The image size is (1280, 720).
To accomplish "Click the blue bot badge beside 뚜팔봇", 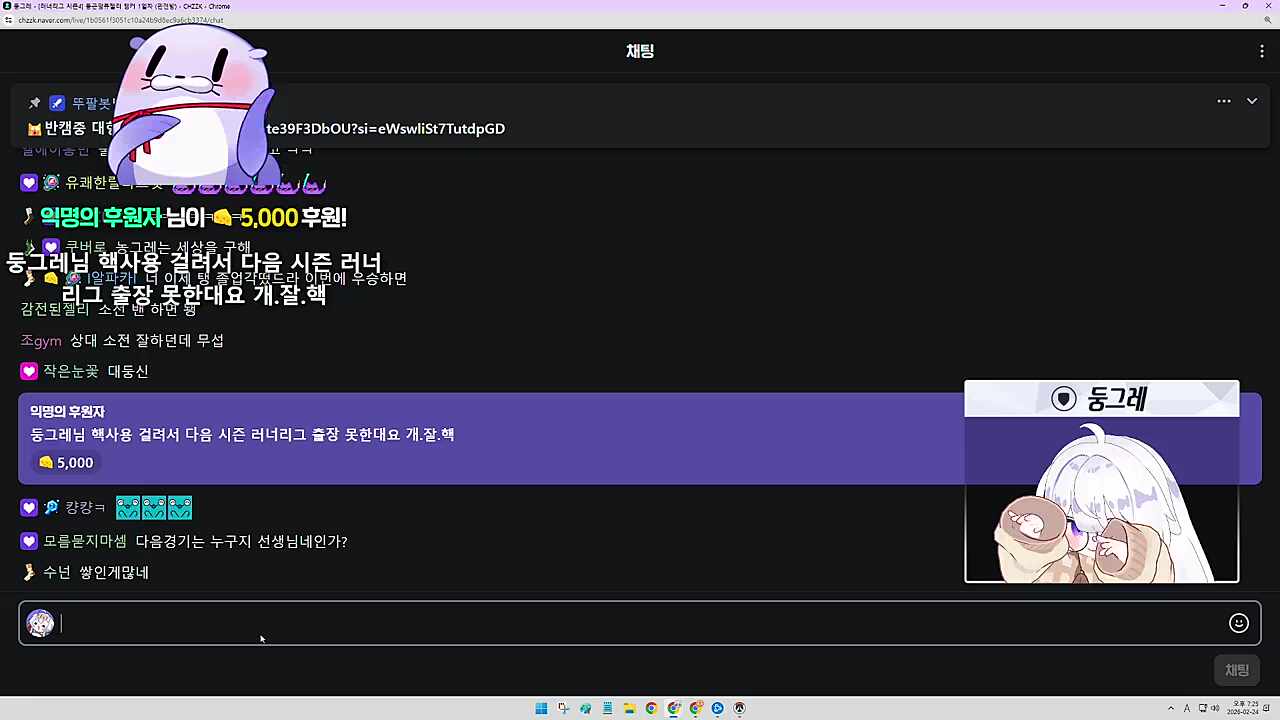I will [57, 102].
